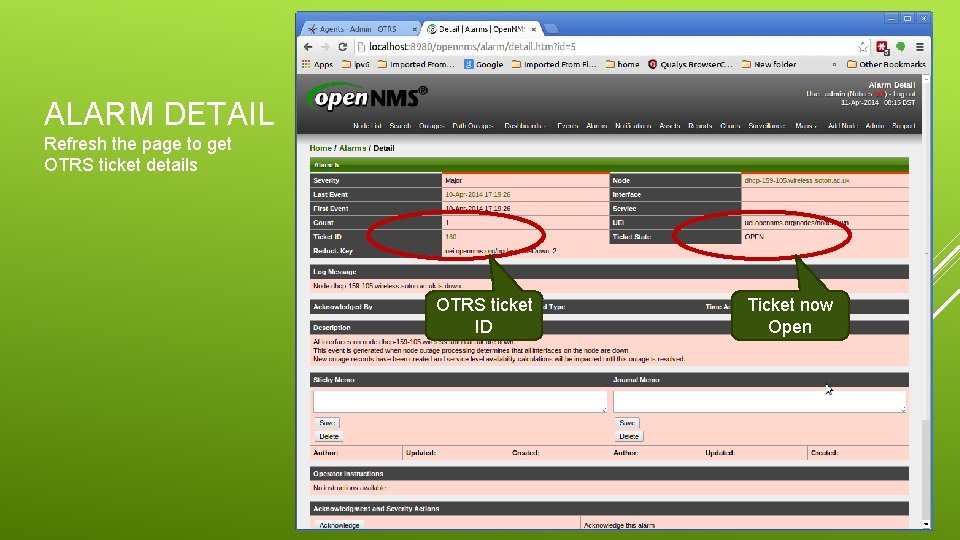Open the Other Bookmarks folder

tap(886, 64)
